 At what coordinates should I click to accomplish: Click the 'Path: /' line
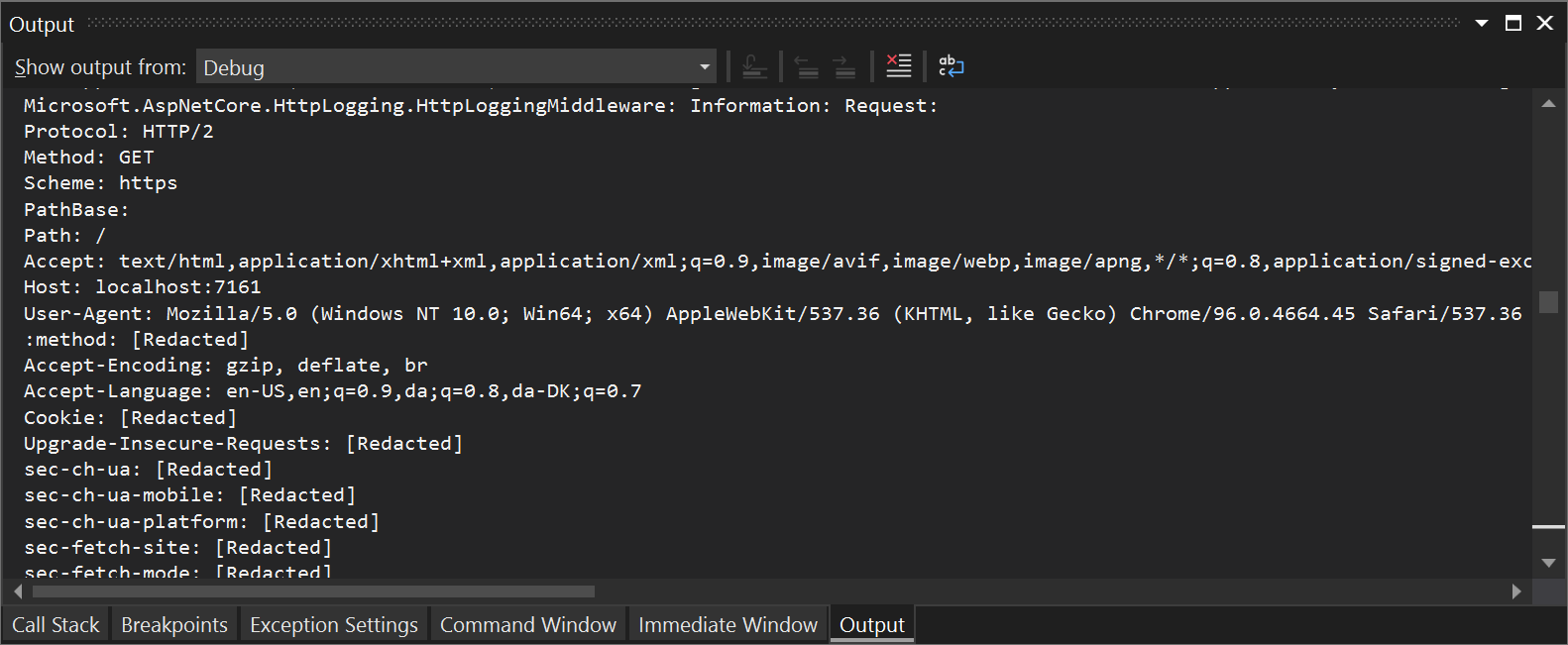point(64,236)
